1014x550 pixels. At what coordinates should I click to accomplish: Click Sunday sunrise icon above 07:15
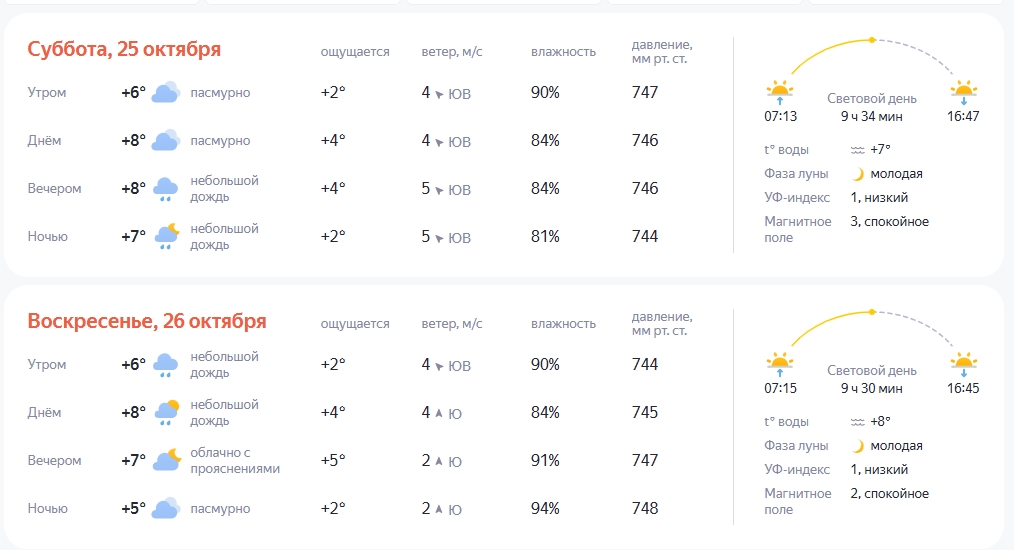[x=780, y=364]
